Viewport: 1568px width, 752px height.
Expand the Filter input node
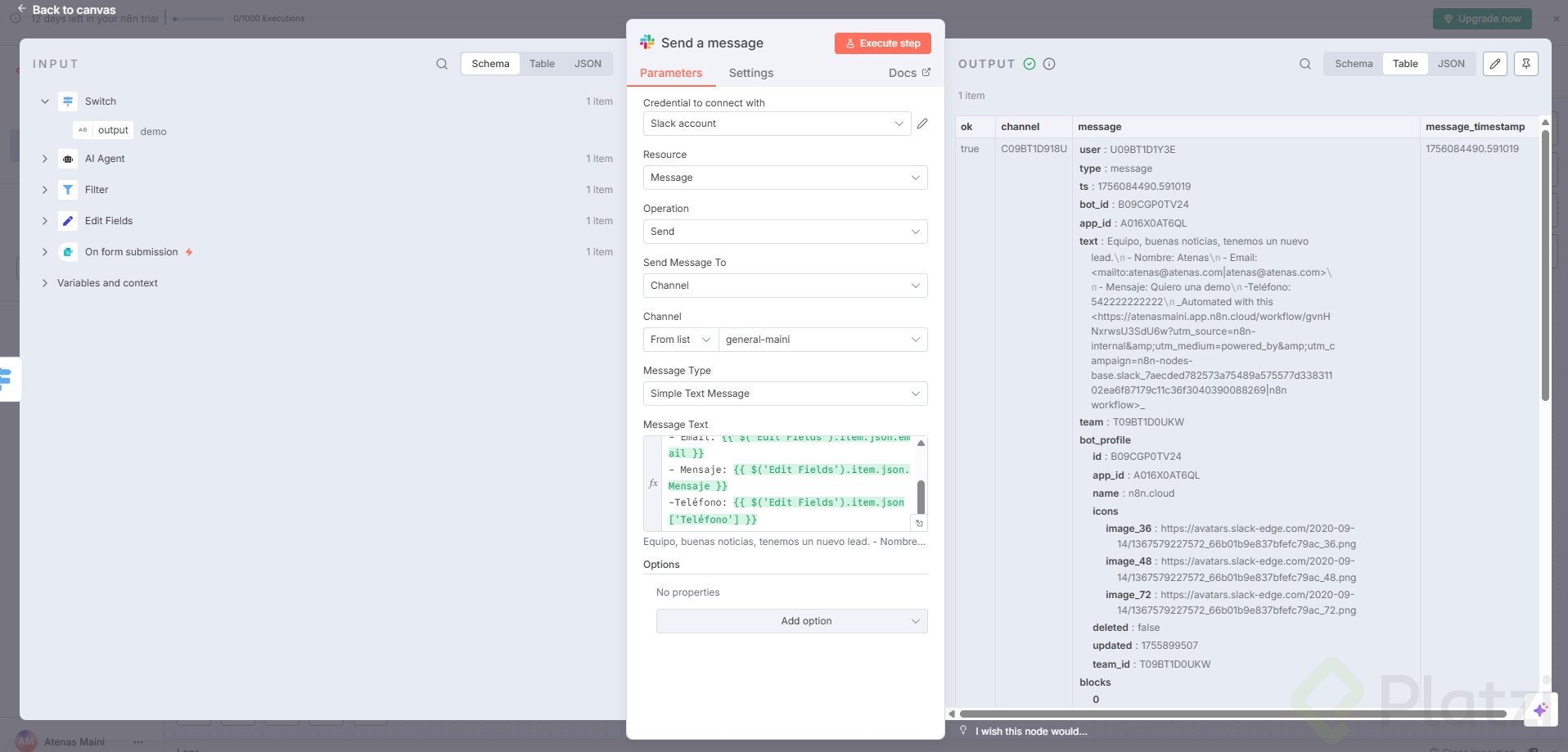click(45, 190)
